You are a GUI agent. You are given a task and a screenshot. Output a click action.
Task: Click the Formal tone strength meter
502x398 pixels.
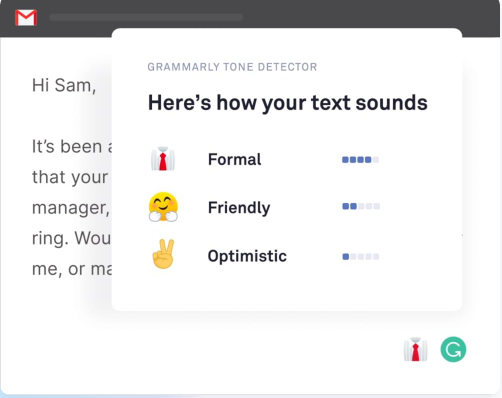(x=360, y=160)
